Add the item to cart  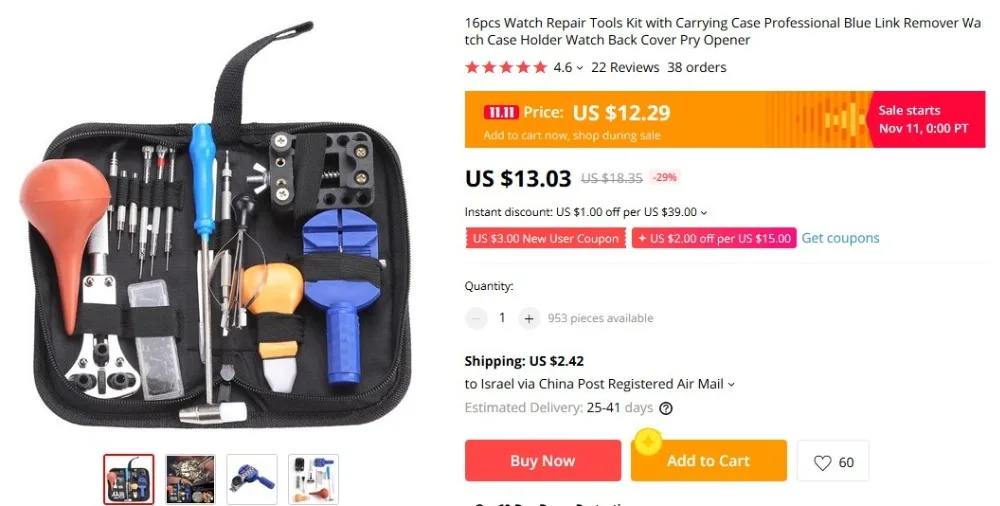click(709, 461)
